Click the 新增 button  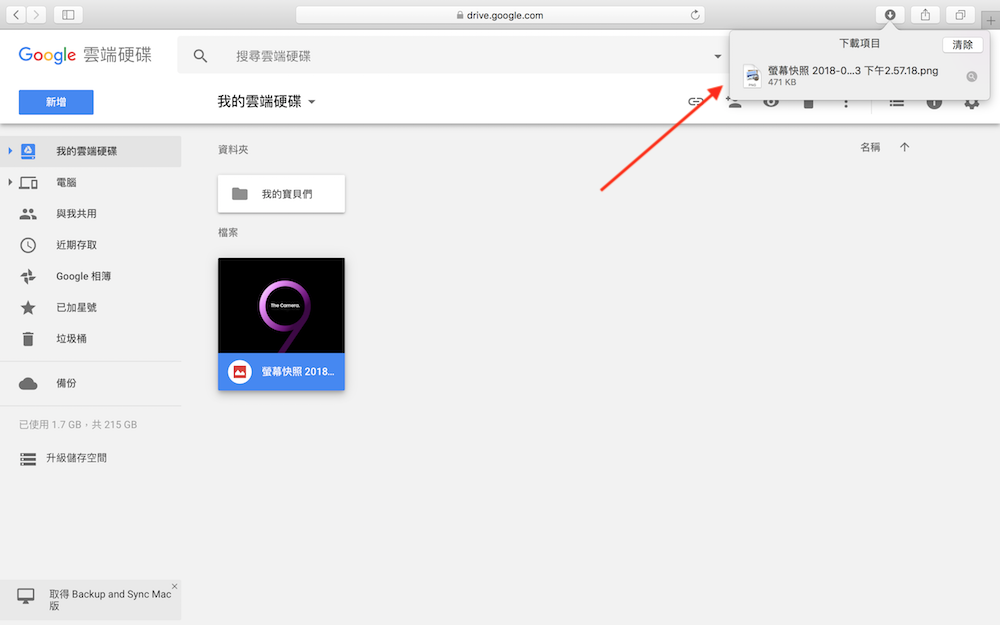tap(56, 102)
